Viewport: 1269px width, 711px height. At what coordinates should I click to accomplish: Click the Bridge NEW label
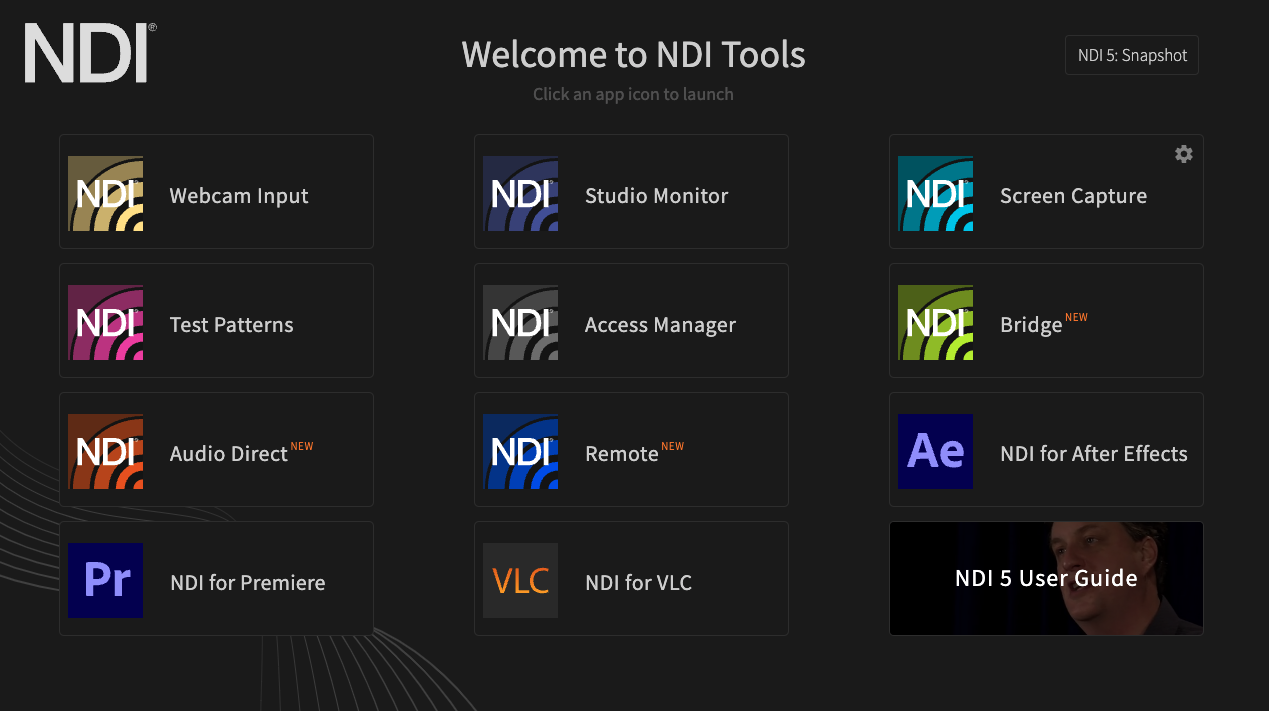pyautogui.click(x=1076, y=316)
